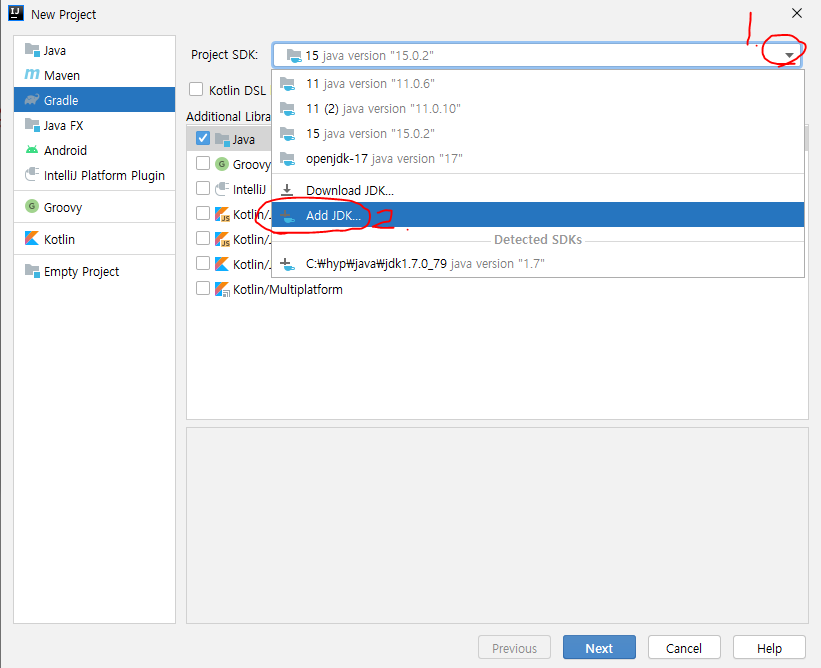Check the IntelliJ library checkbox
Screen dimensions: 821x668
tap(203, 188)
